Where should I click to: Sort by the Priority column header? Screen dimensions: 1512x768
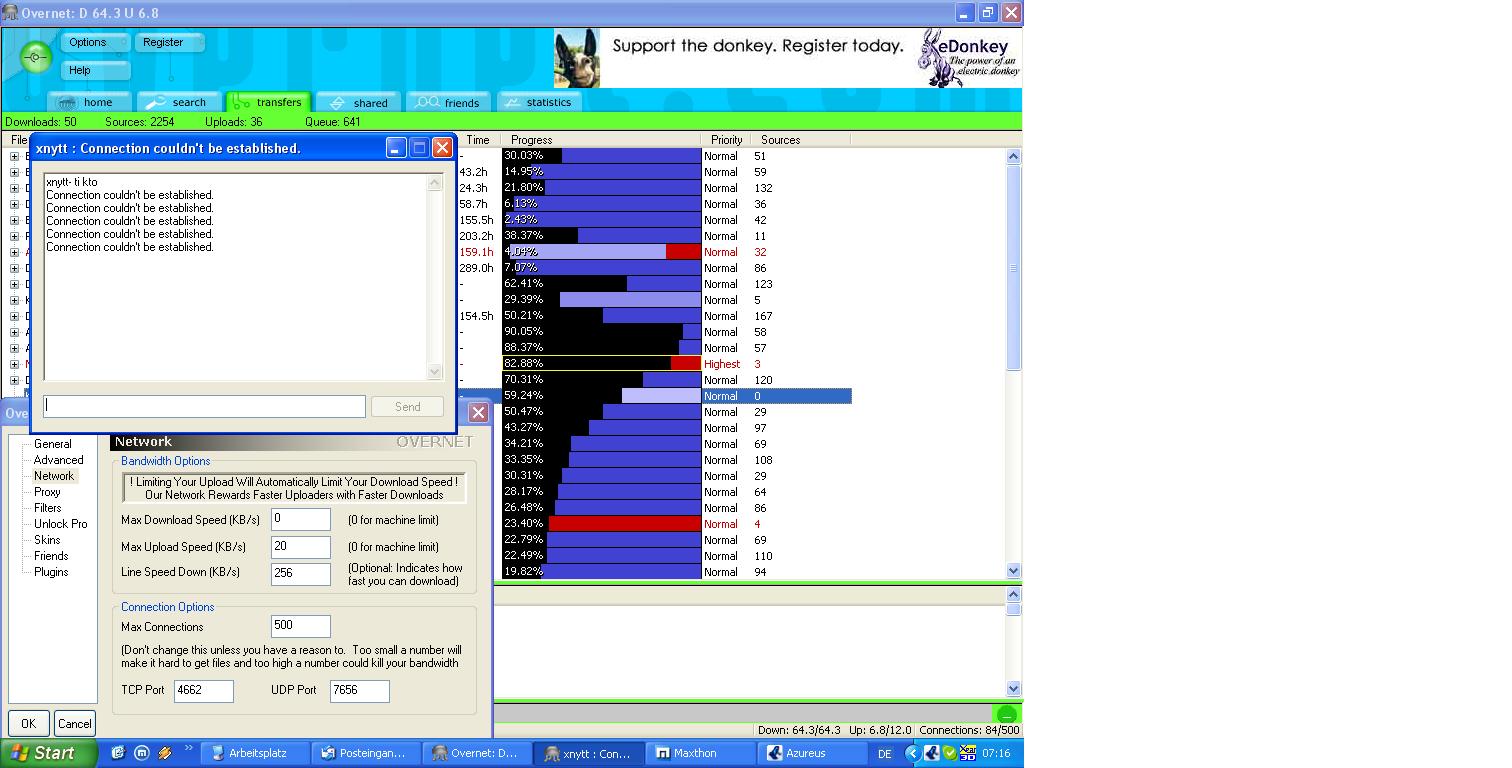pos(727,140)
